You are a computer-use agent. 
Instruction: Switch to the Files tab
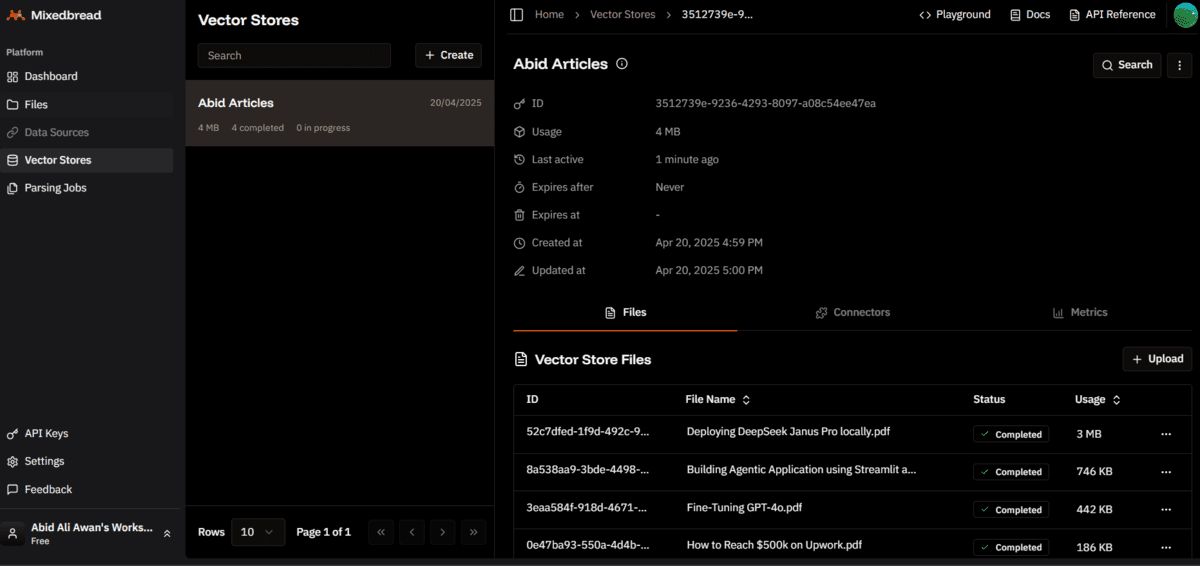click(x=625, y=312)
